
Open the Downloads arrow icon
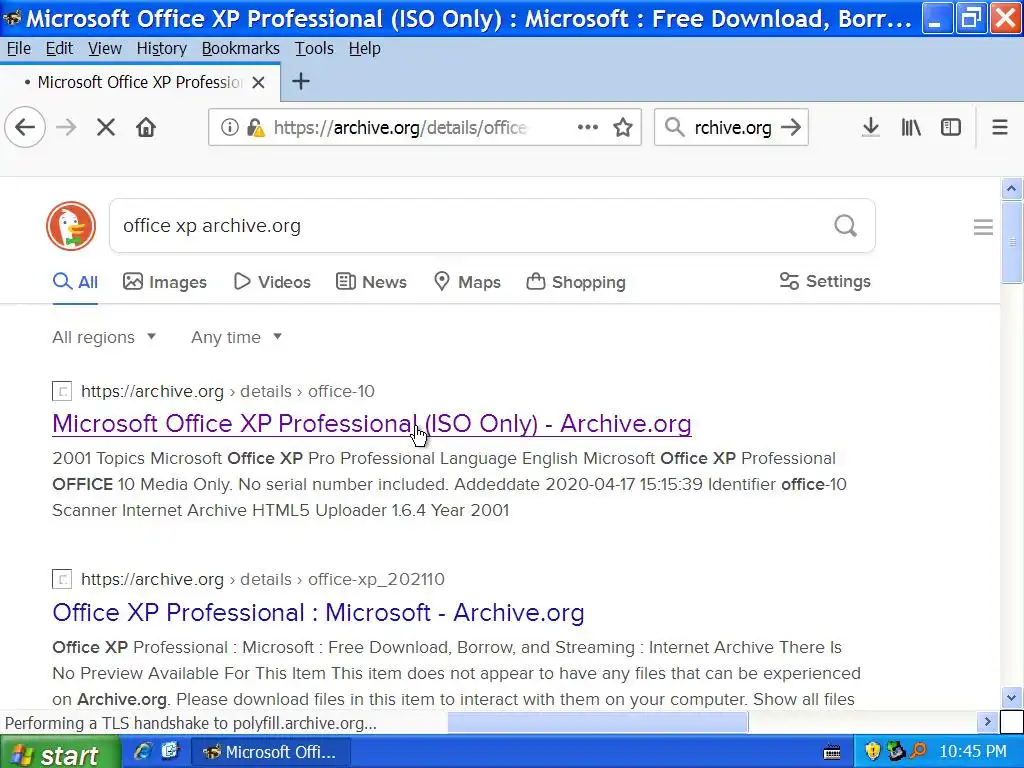pos(870,127)
